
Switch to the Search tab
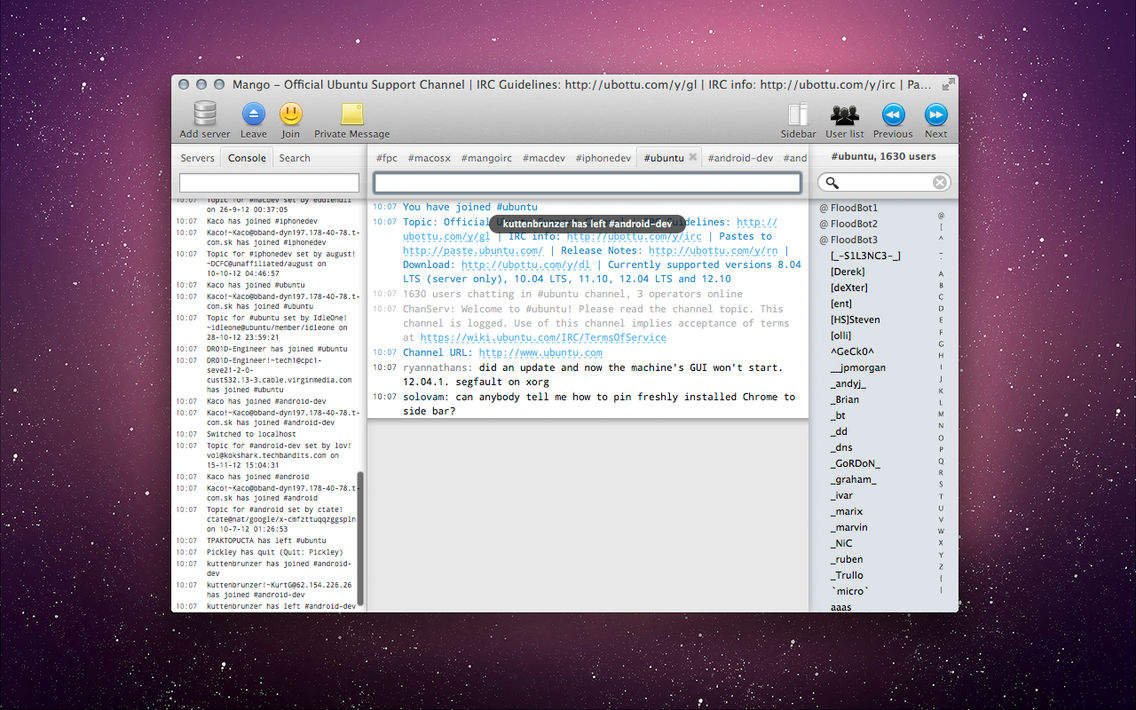click(294, 158)
